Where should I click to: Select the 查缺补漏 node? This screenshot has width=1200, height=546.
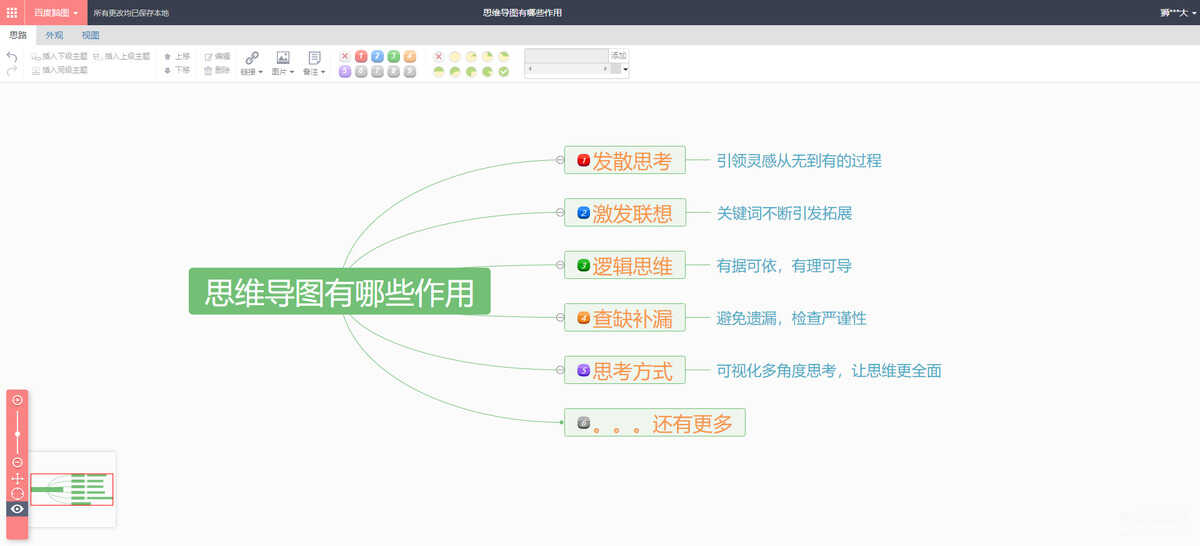coord(625,318)
